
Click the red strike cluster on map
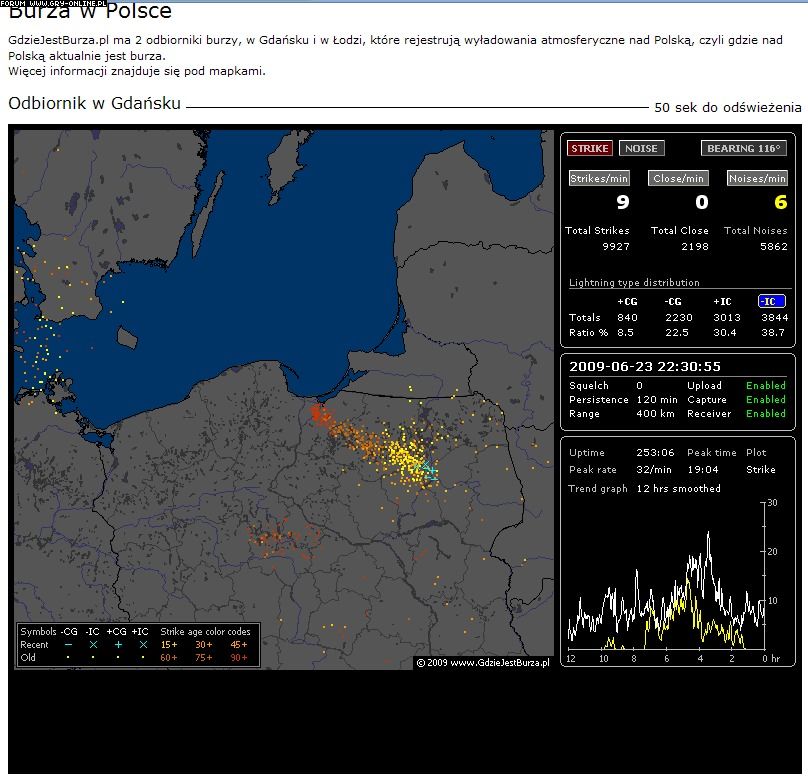(320, 412)
